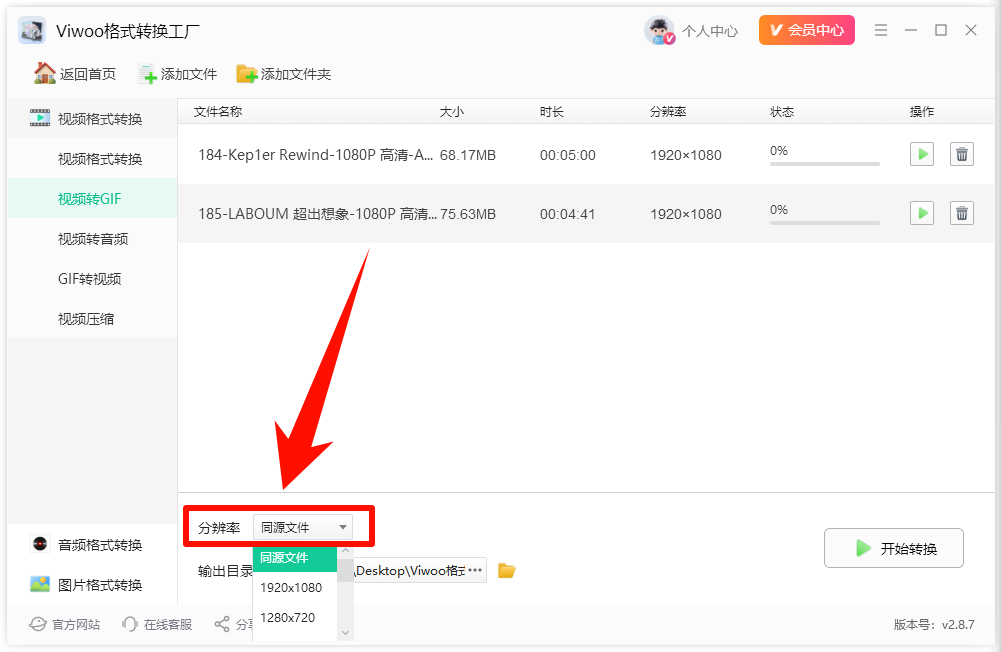The width and height of the screenshot is (1002, 652).
Task: Click the output directory path field
Action: tap(410, 570)
